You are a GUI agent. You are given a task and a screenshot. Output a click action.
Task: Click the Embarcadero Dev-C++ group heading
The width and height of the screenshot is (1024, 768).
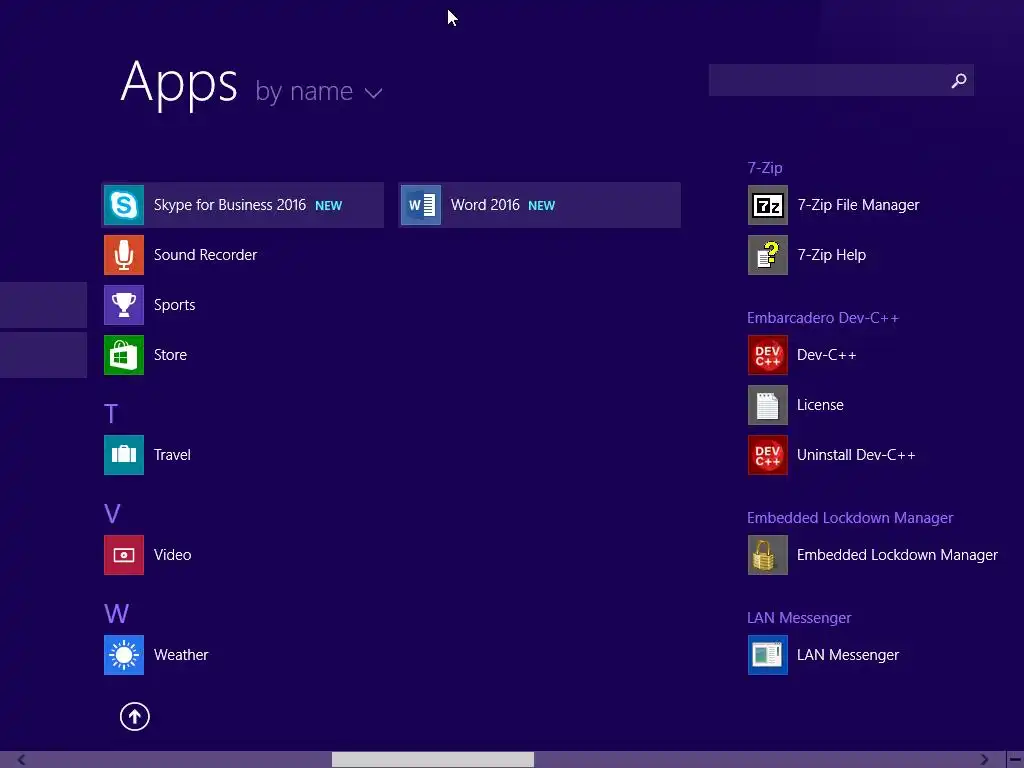pyautogui.click(x=823, y=318)
